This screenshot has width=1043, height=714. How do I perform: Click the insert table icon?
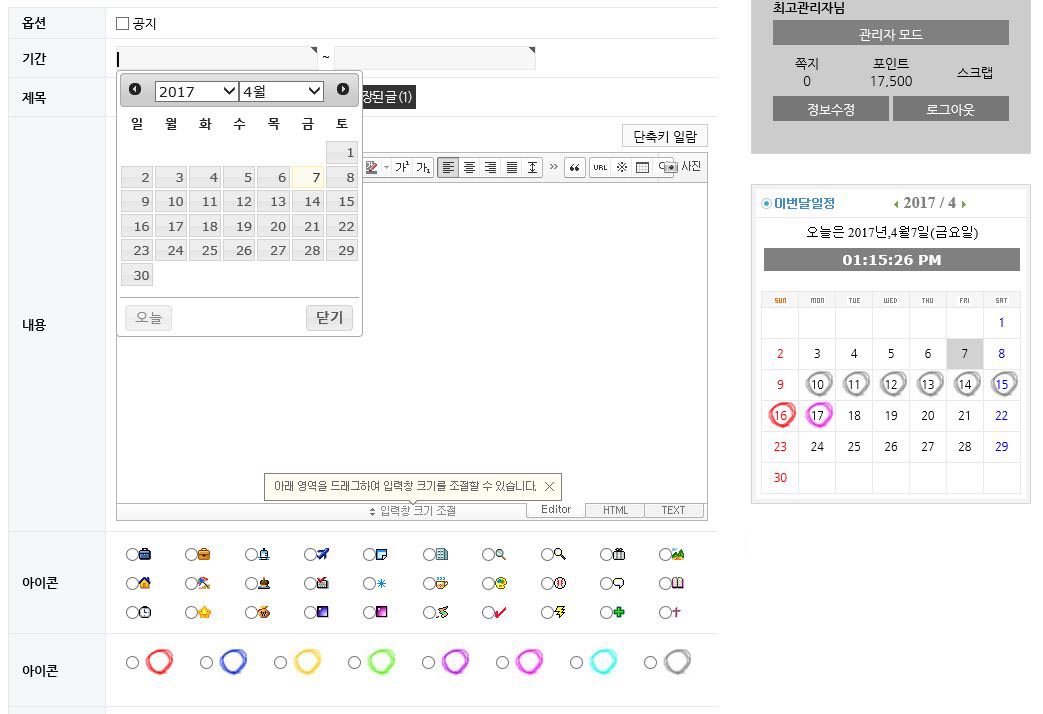(642, 168)
